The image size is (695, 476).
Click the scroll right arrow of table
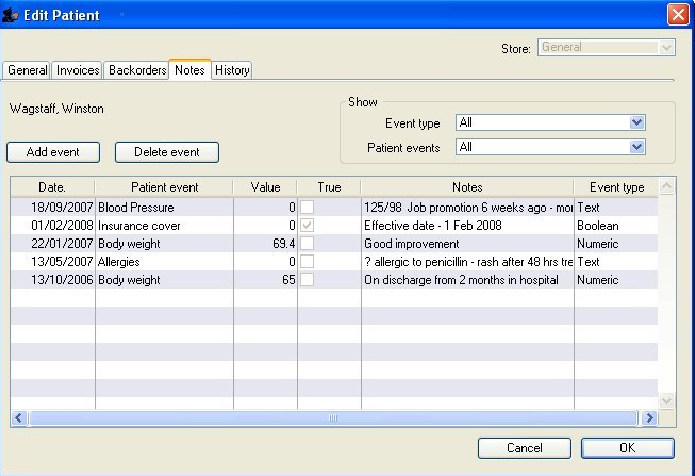click(x=649, y=418)
